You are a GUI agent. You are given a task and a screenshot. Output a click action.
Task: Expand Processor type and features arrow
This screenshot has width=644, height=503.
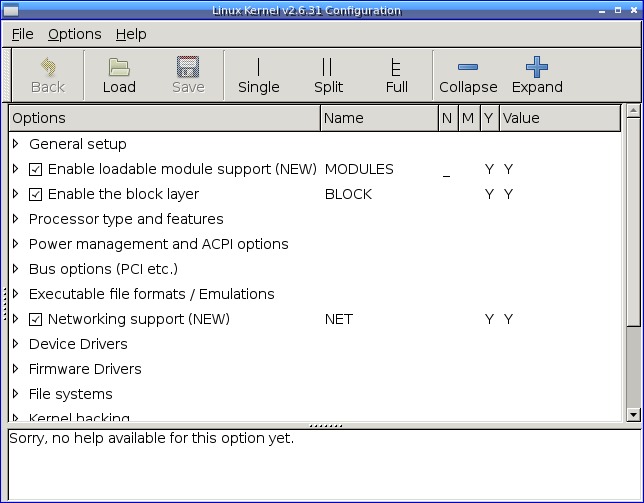16,219
